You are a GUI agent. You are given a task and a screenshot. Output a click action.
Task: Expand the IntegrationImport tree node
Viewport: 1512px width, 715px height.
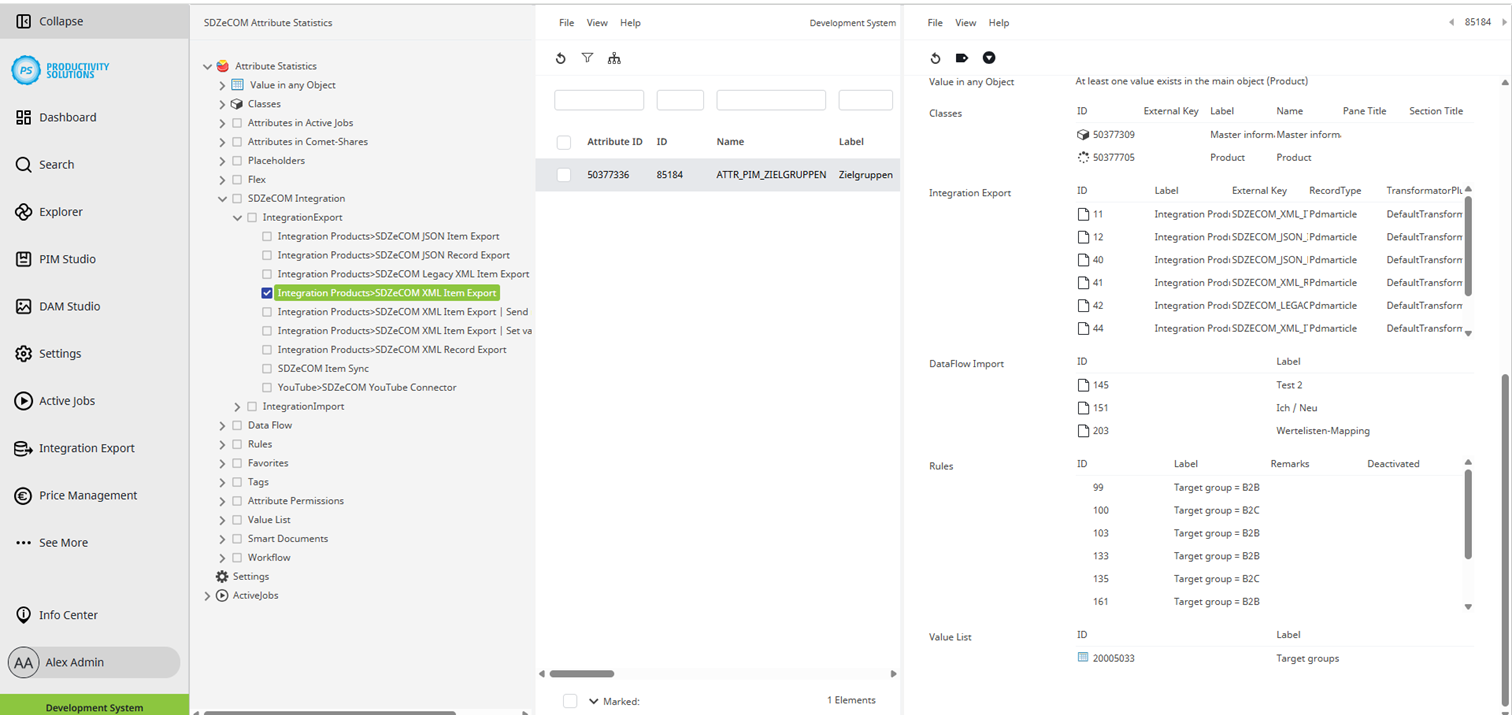[237, 406]
